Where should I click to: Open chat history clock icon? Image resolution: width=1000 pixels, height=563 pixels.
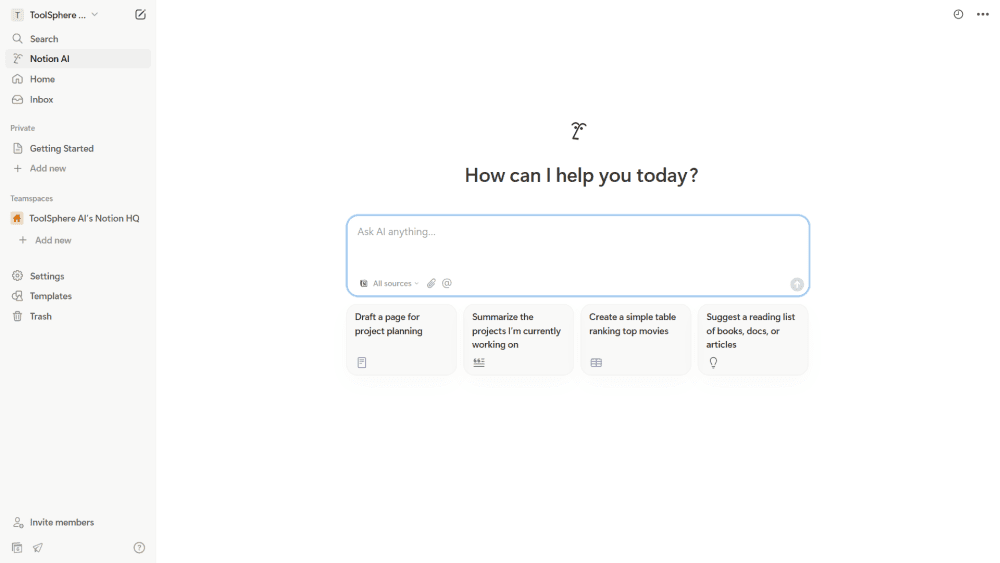[958, 15]
